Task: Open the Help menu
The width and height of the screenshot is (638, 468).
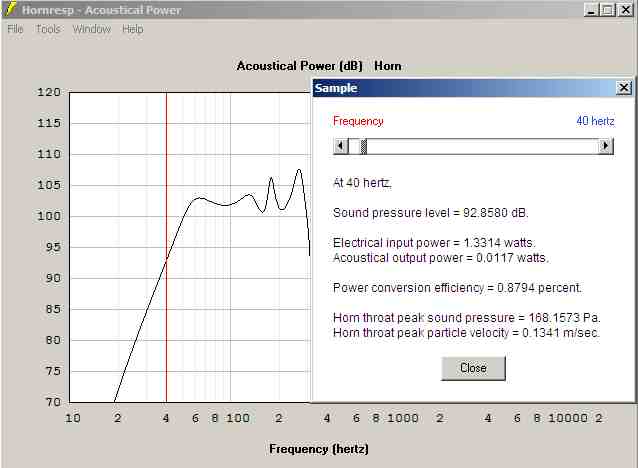Action: click(133, 29)
